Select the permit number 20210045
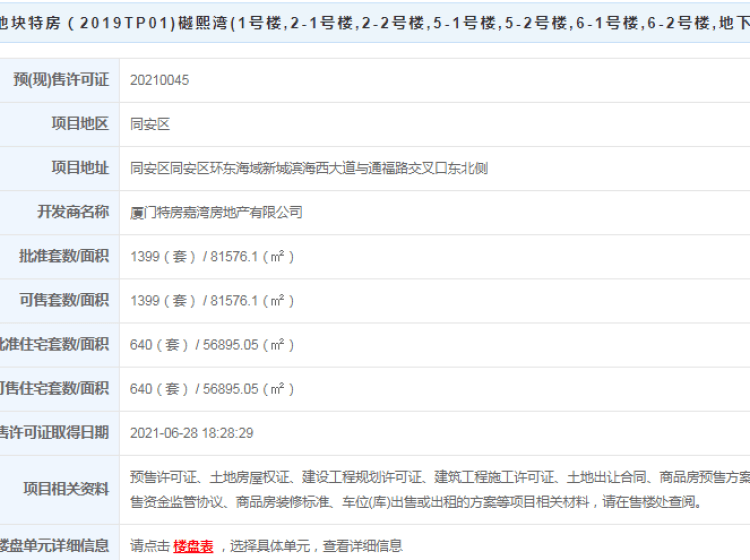The width and height of the screenshot is (750, 560). click(x=159, y=80)
